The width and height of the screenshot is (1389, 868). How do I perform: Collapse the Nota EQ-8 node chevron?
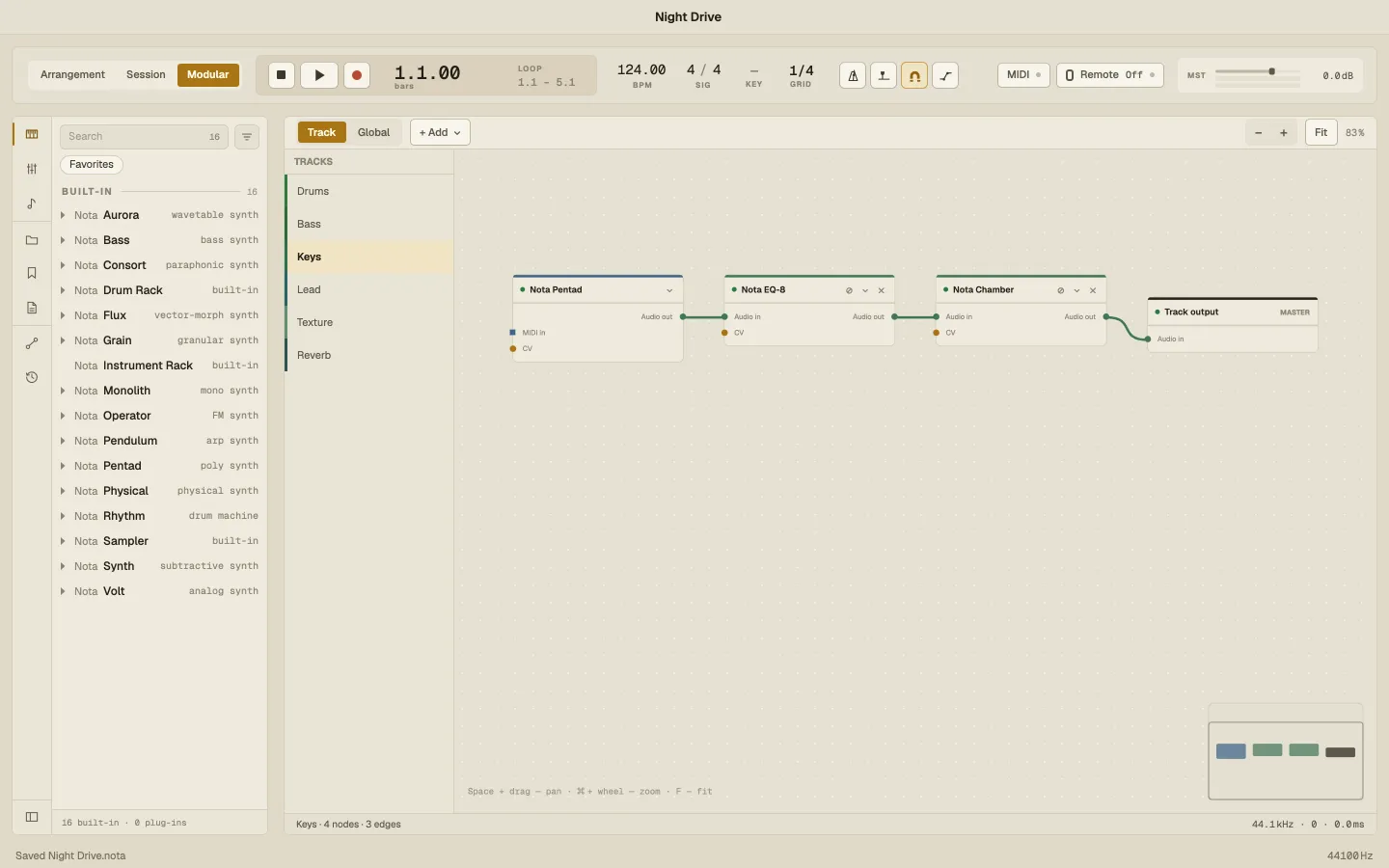[x=865, y=290]
